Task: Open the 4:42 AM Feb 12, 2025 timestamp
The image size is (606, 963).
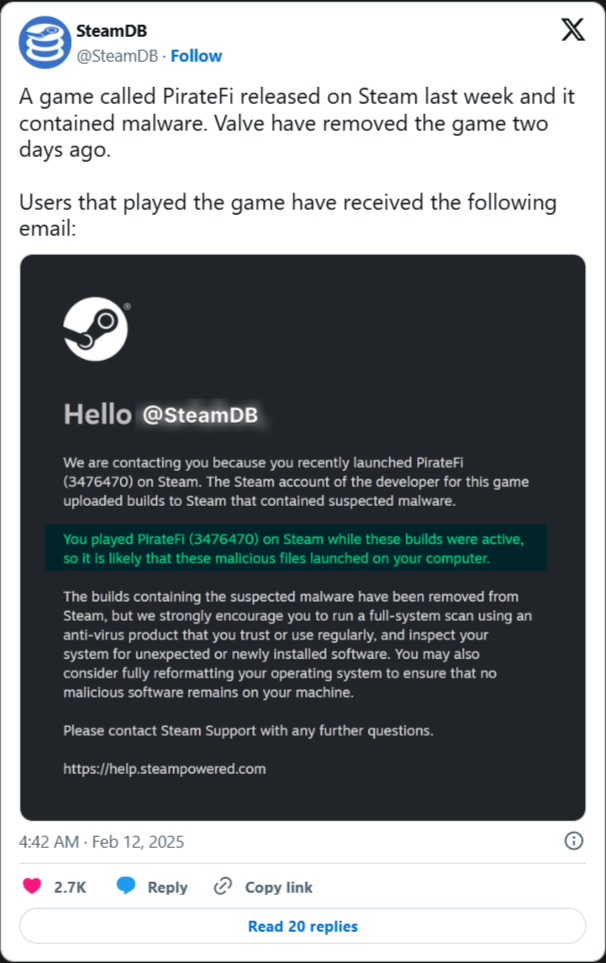Action: coord(101,841)
